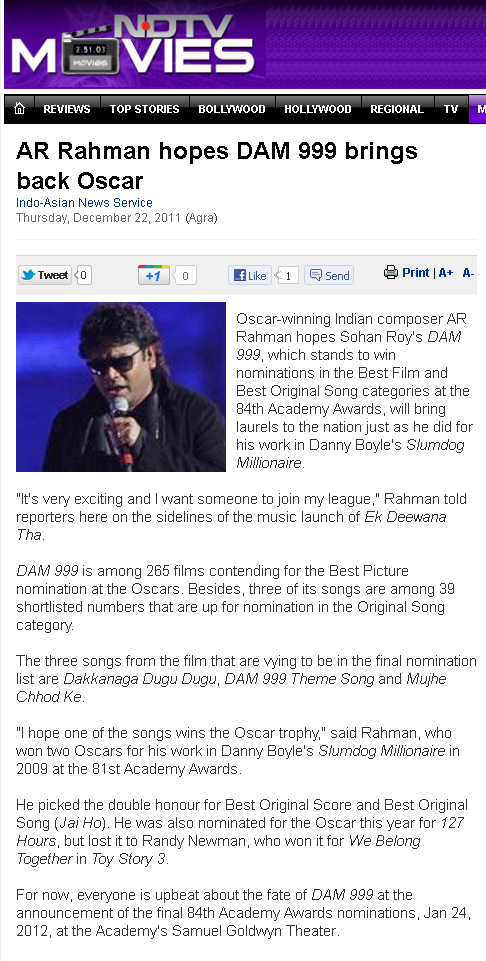Click the Print link text
Screen dimensions: 486x961
point(416,272)
